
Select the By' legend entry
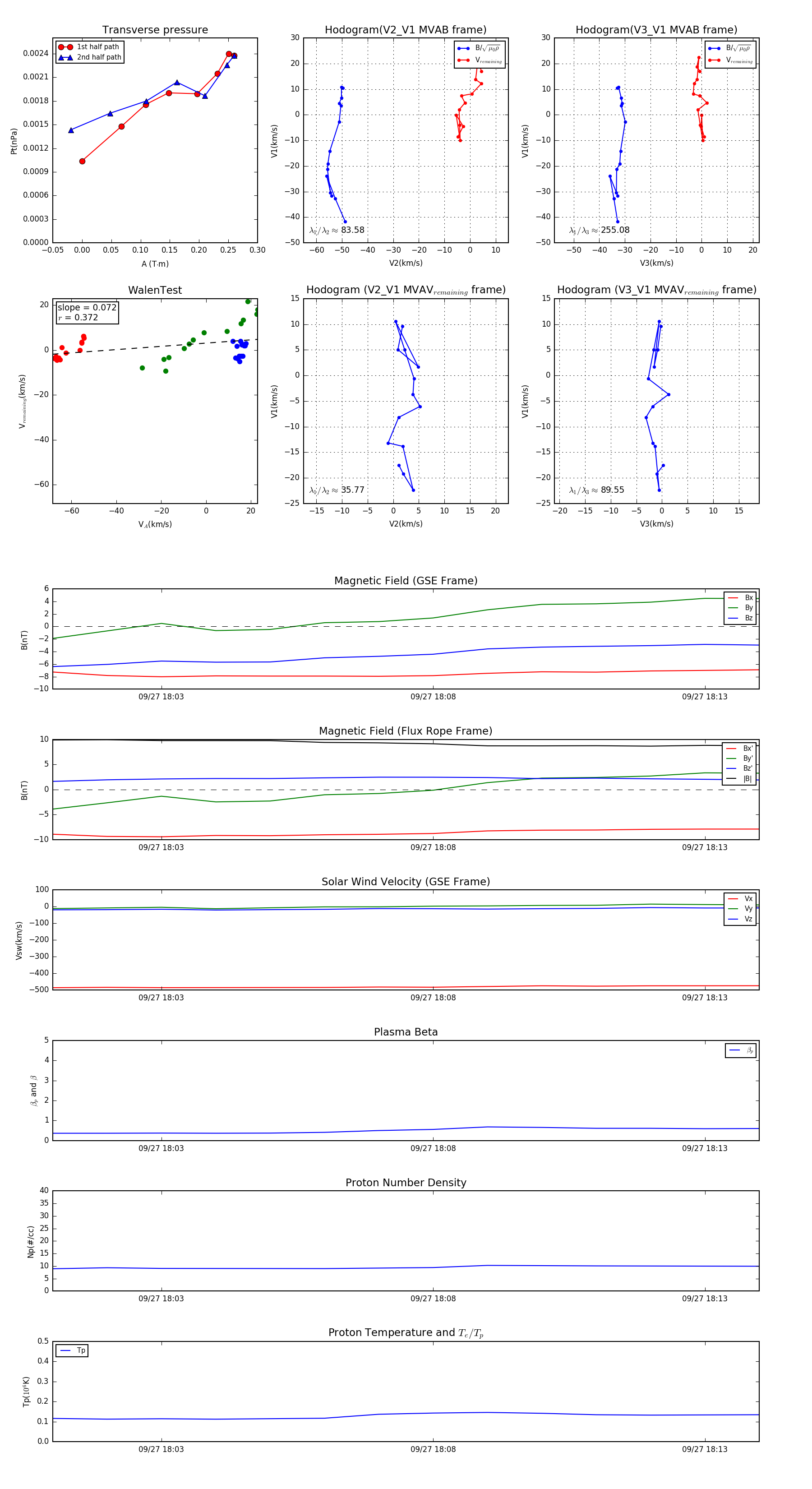[740, 758]
